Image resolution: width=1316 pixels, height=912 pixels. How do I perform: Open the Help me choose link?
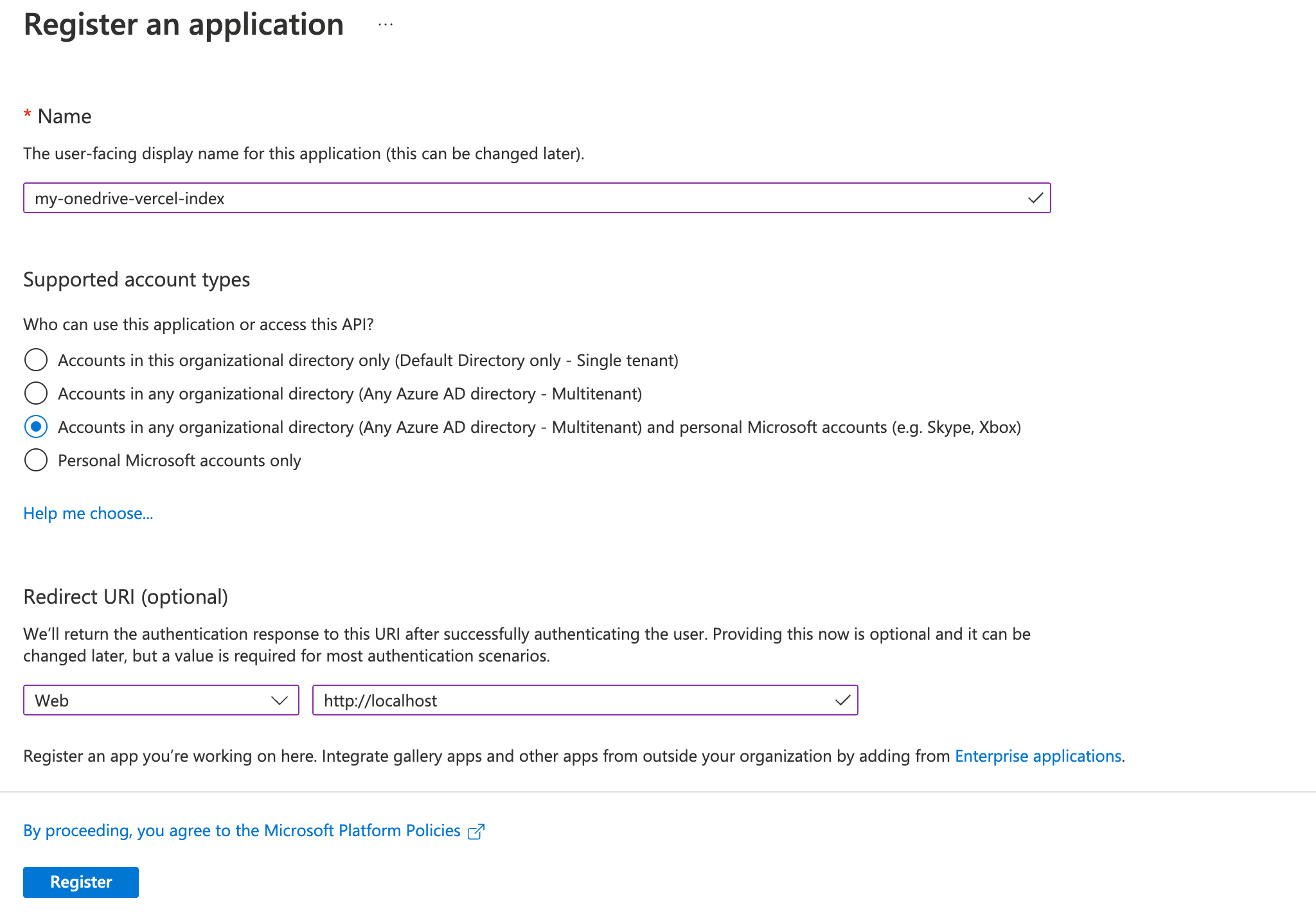tap(88, 513)
